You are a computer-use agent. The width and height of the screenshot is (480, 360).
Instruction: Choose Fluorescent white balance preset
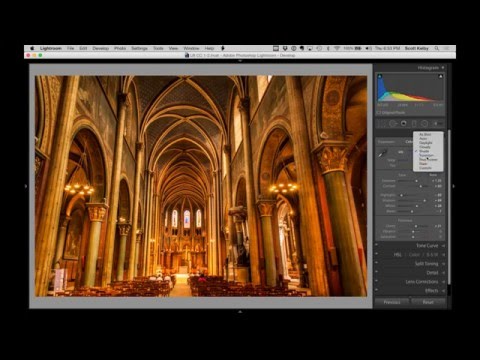[x=428, y=159]
